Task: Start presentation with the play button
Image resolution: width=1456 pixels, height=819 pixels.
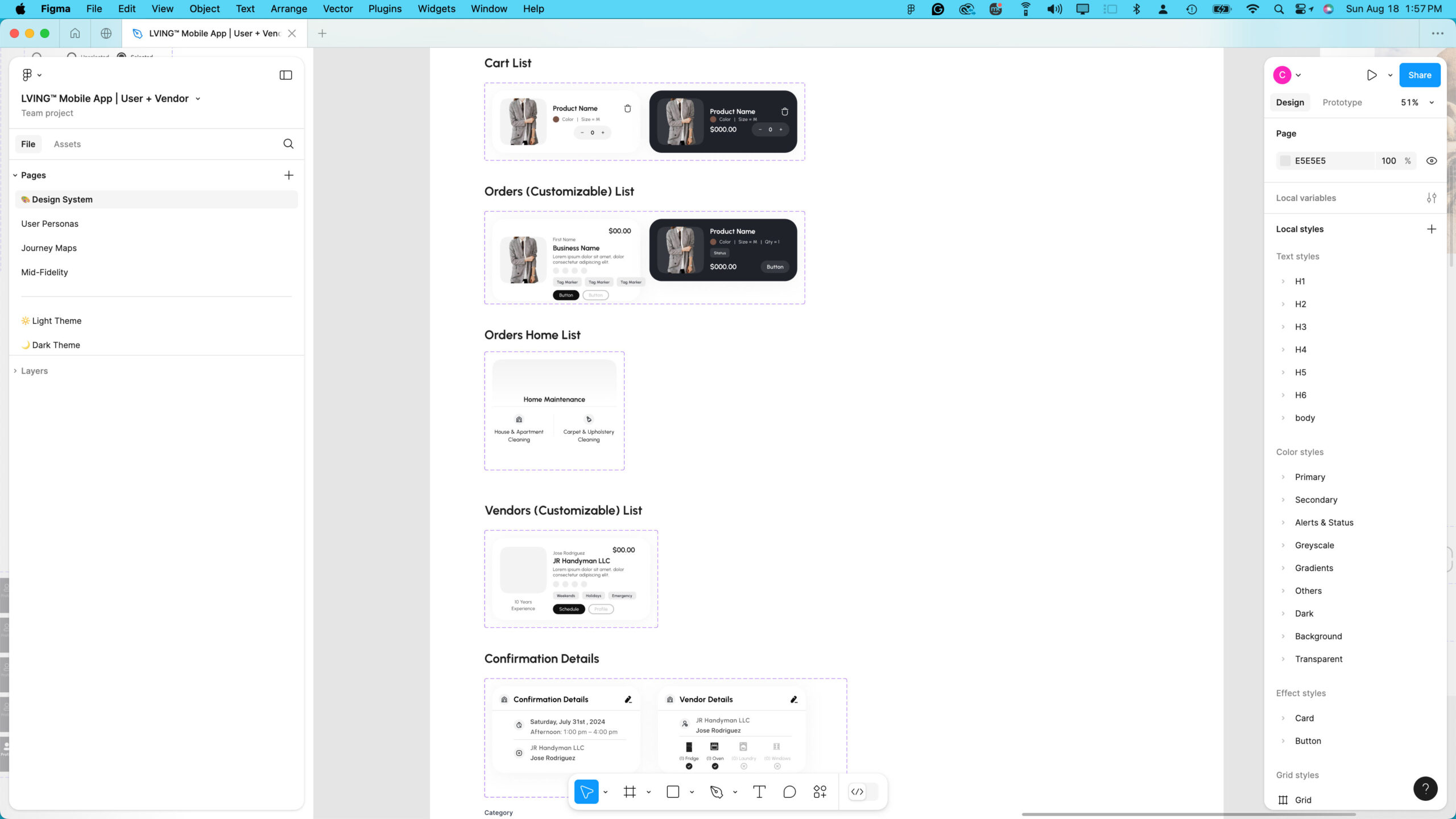Action: point(1371,75)
